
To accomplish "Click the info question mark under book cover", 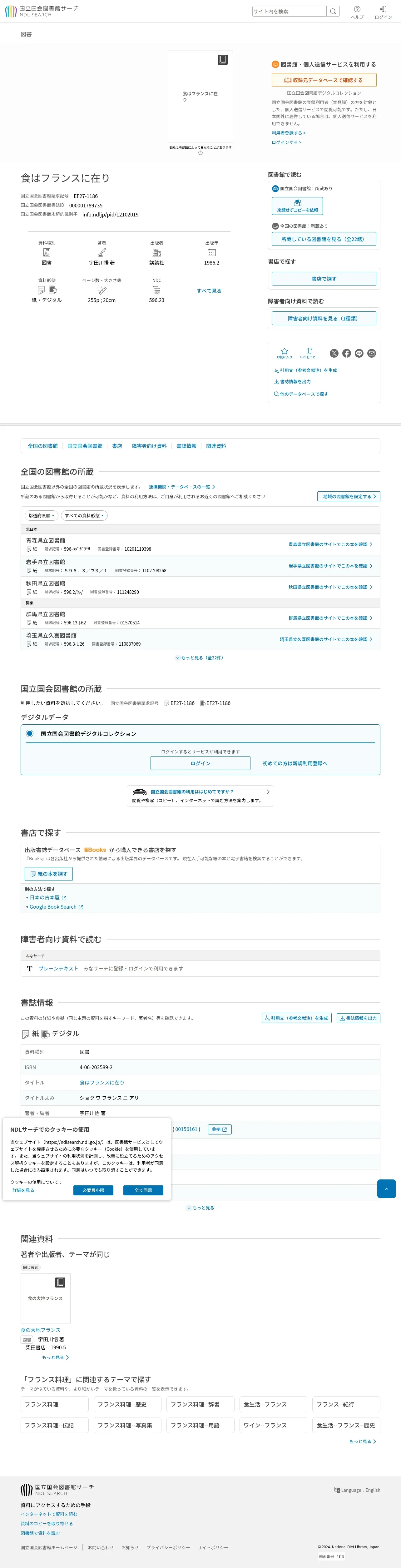I will 200,153.
